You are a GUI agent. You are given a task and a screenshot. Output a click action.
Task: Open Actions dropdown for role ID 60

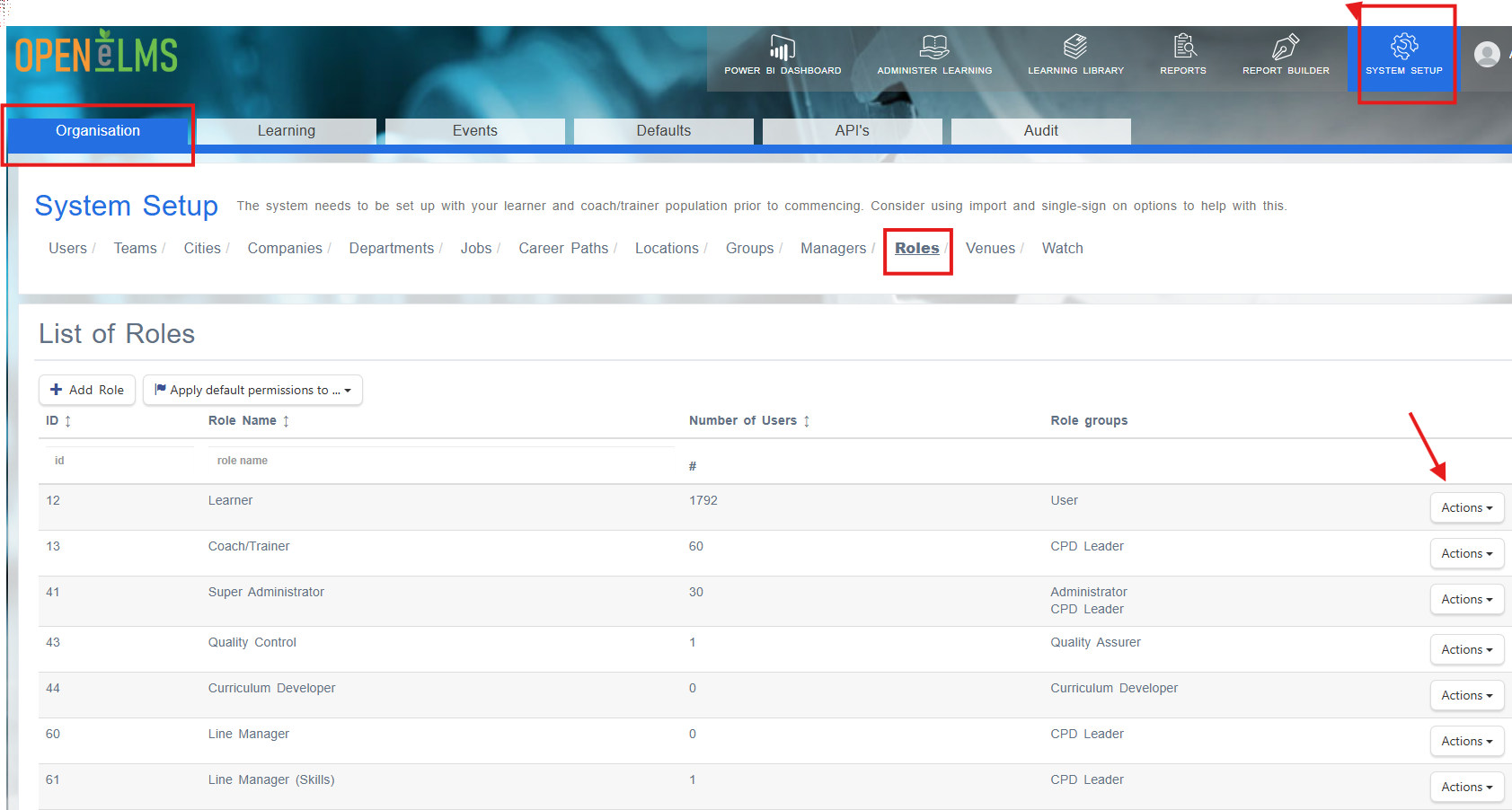(1466, 741)
